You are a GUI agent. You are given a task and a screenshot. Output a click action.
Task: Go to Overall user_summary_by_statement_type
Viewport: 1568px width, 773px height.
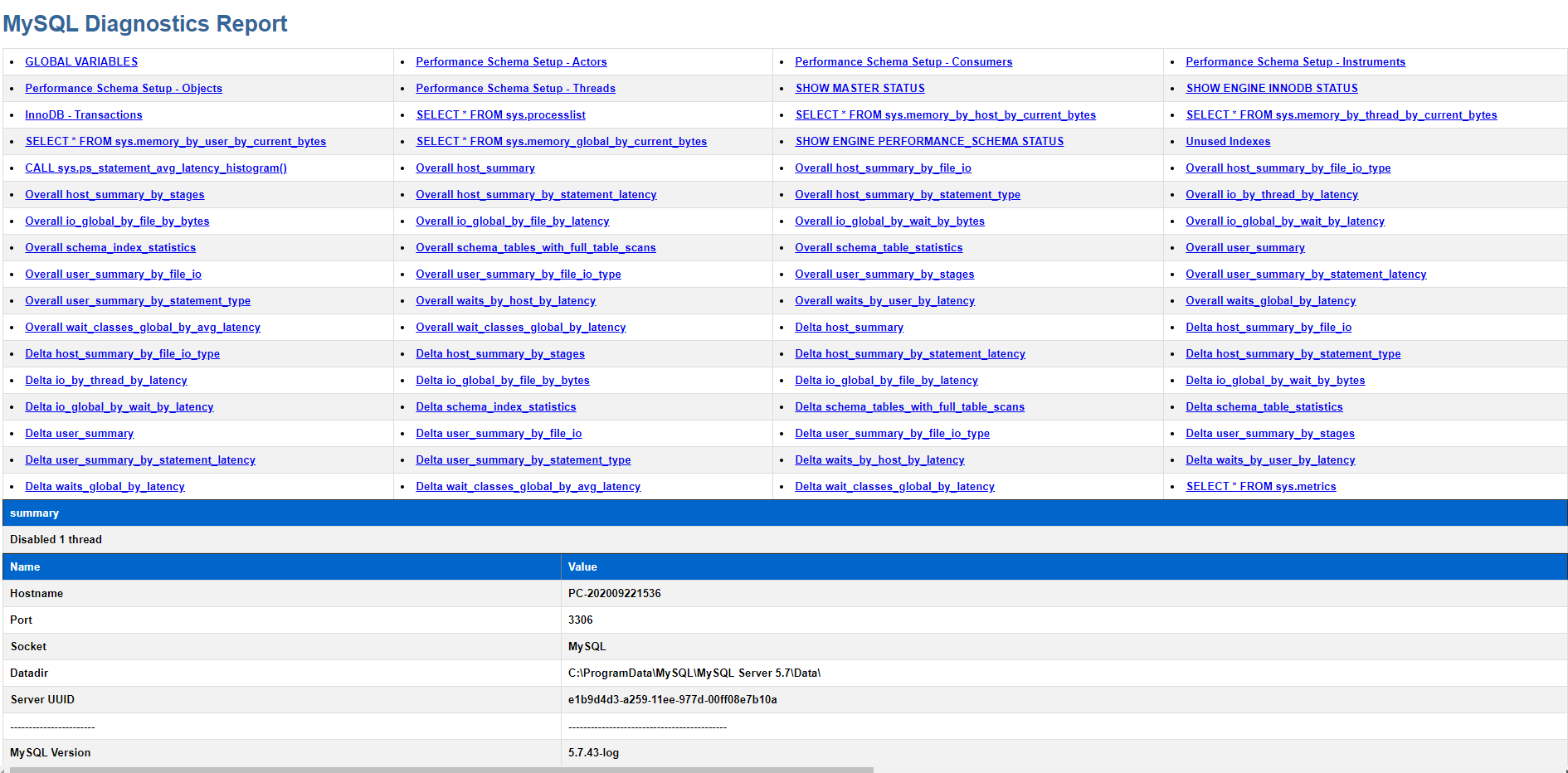pyautogui.click(x=138, y=301)
